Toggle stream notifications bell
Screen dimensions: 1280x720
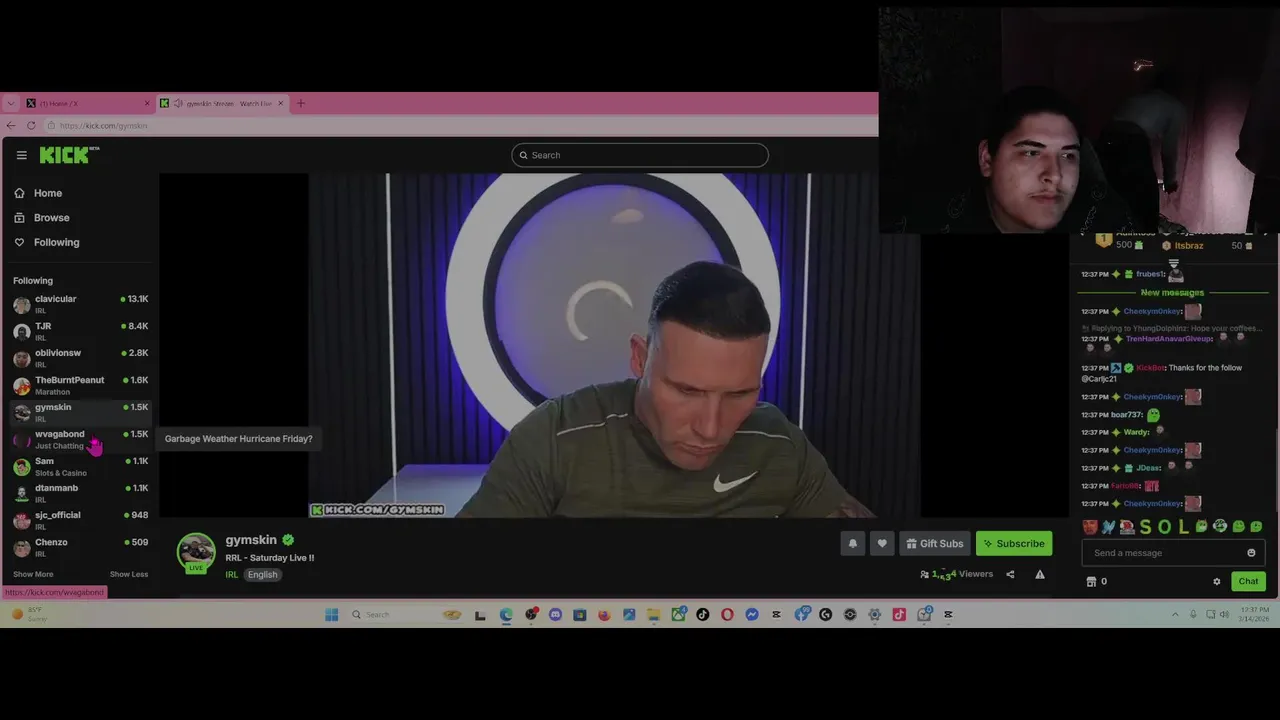tap(853, 543)
